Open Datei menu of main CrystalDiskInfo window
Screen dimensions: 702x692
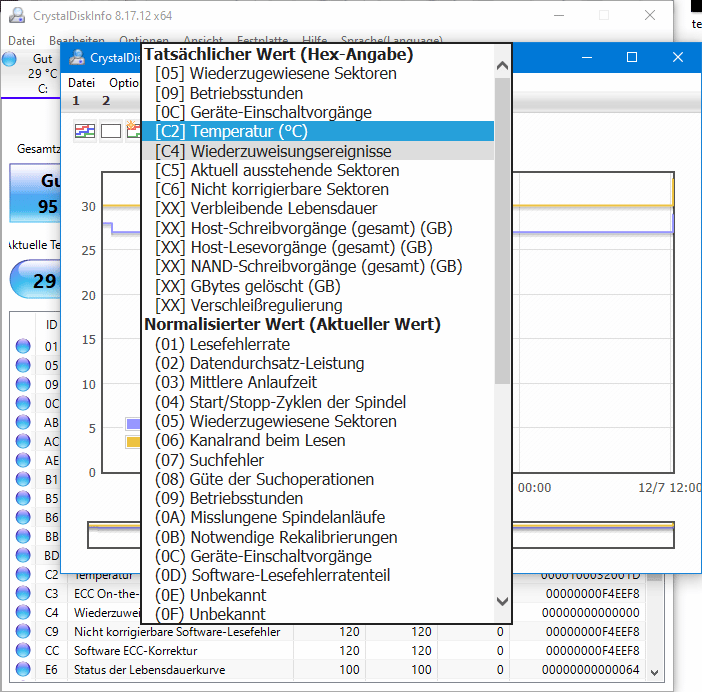pyautogui.click(x=21, y=41)
